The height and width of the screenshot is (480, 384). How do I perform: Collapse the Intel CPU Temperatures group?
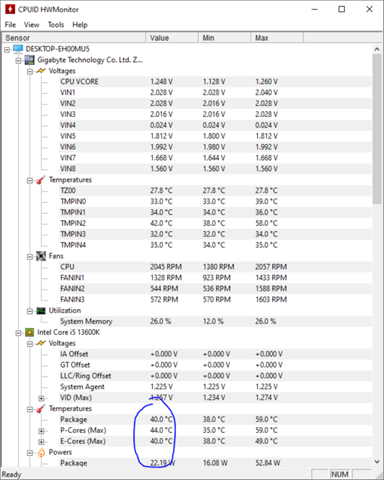(x=30, y=409)
